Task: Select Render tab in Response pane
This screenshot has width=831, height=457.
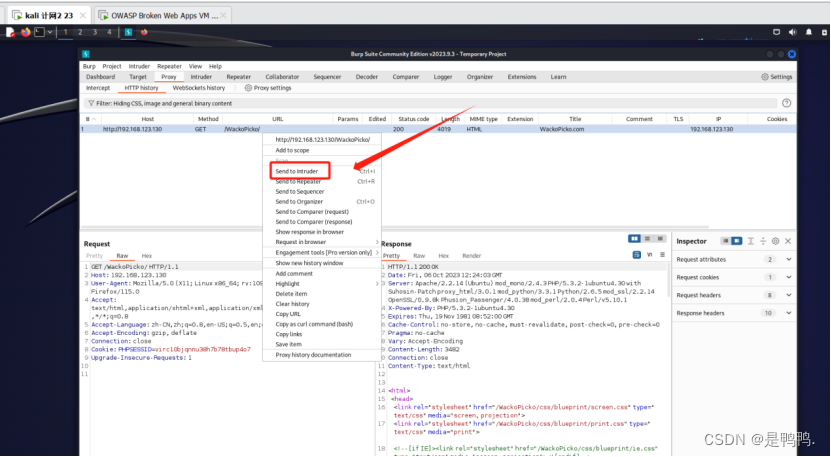Action: coord(472,256)
